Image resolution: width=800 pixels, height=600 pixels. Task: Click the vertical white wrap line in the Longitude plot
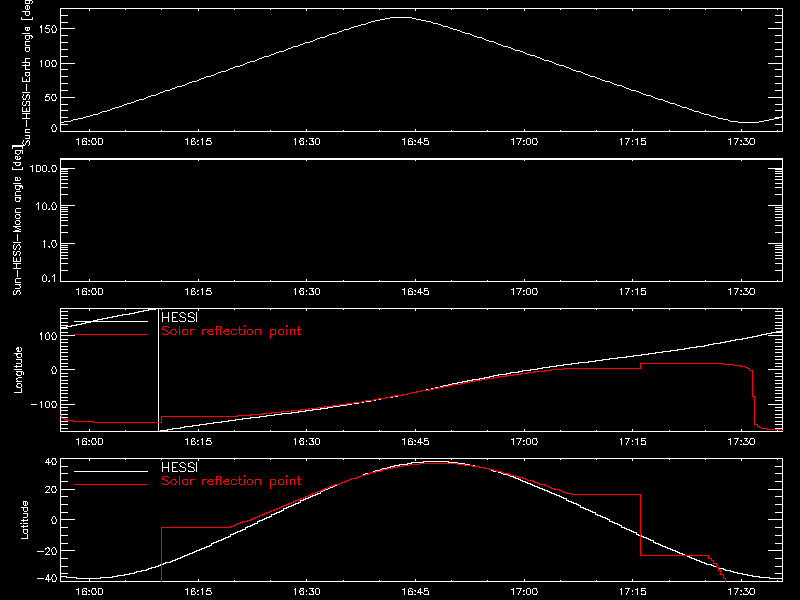pyautogui.click(x=158, y=370)
